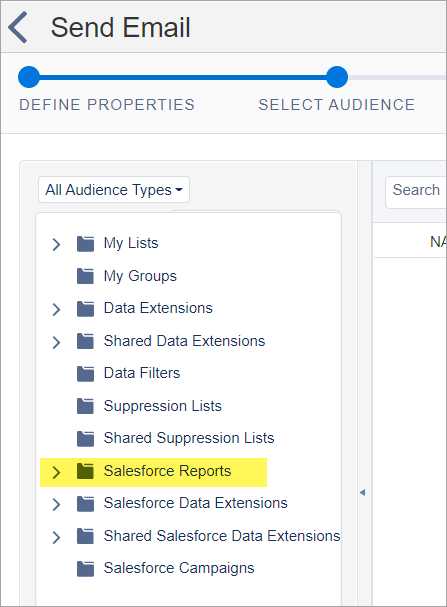This screenshot has width=447, height=607.
Task: Expand the My Lists folder chevron
Action: (57, 244)
